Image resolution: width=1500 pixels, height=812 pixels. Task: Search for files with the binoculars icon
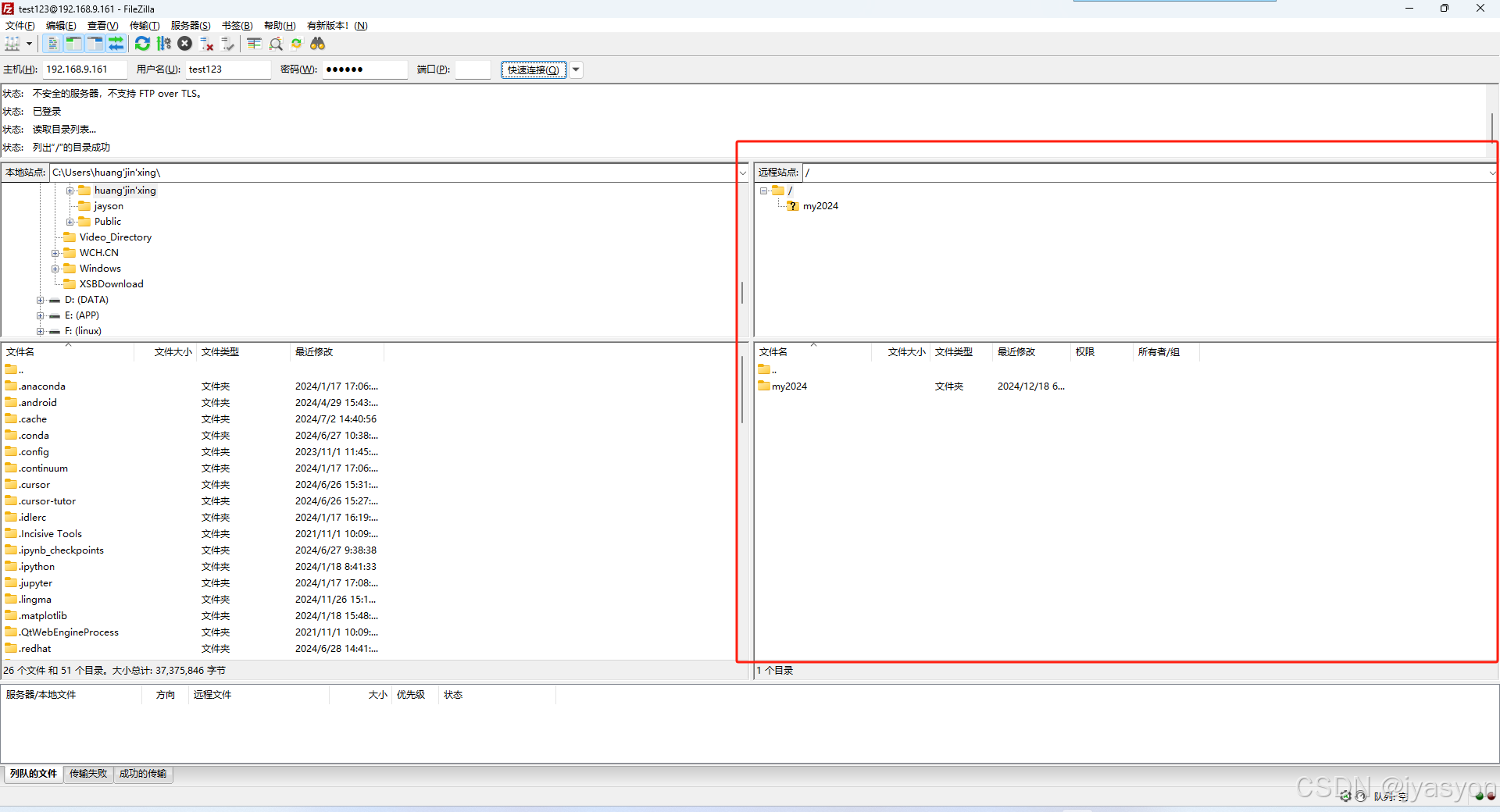[317, 44]
